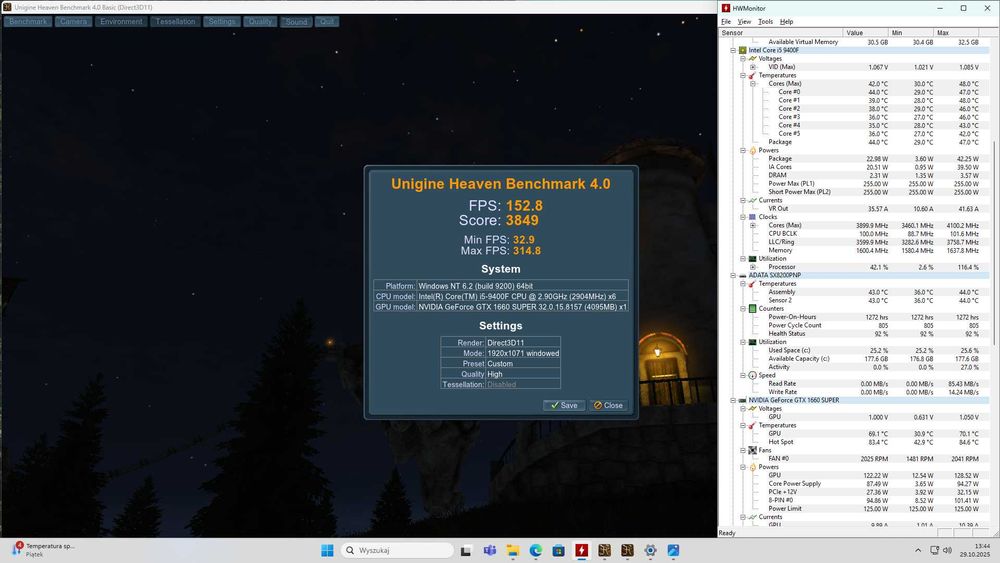Click the Value column header
The height and width of the screenshot is (563, 1000).
coord(866,33)
